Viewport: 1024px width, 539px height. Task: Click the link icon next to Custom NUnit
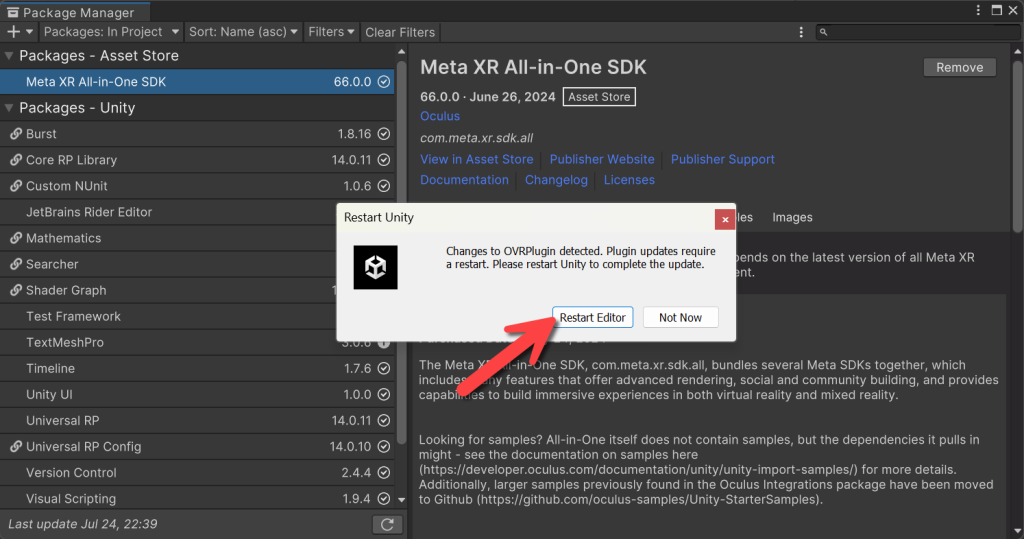point(16,186)
